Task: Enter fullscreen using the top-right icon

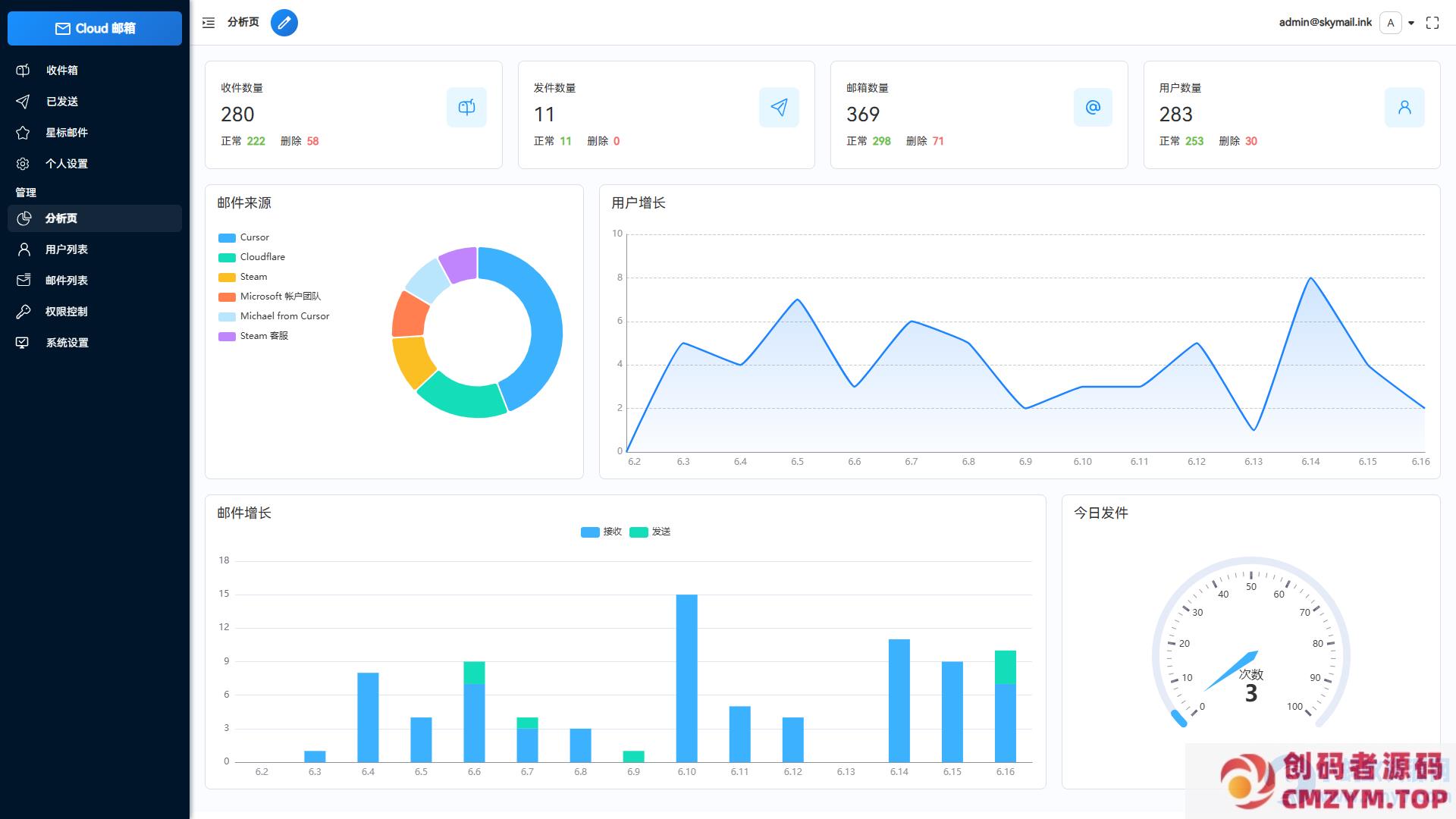Action: click(1432, 23)
